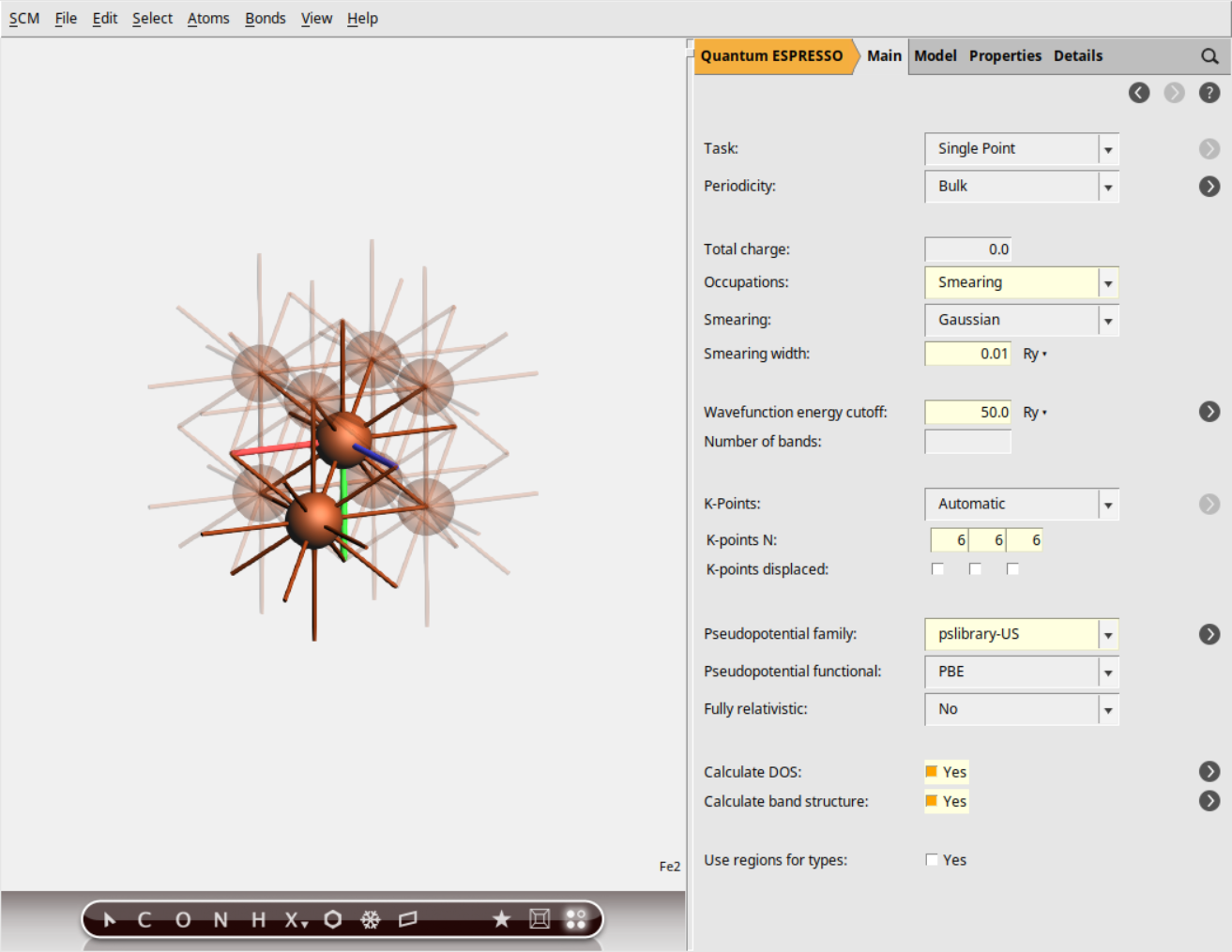Toggle Use regions for types
This screenshot has width=1232, height=952.
(x=932, y=859)
